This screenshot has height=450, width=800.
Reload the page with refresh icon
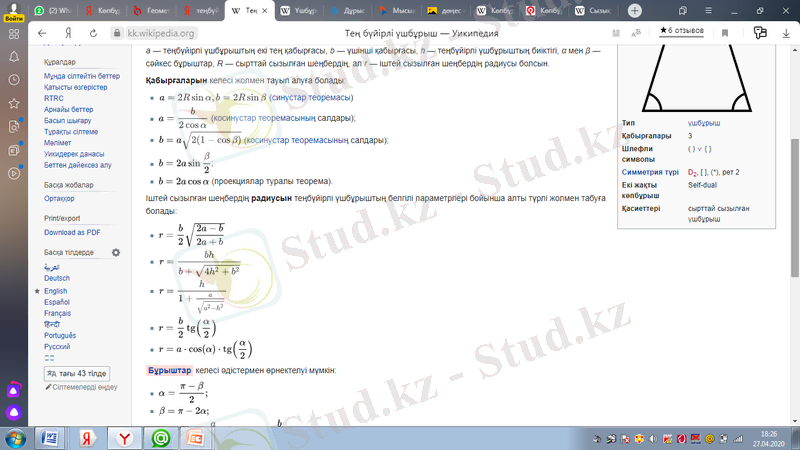(93, 33)
